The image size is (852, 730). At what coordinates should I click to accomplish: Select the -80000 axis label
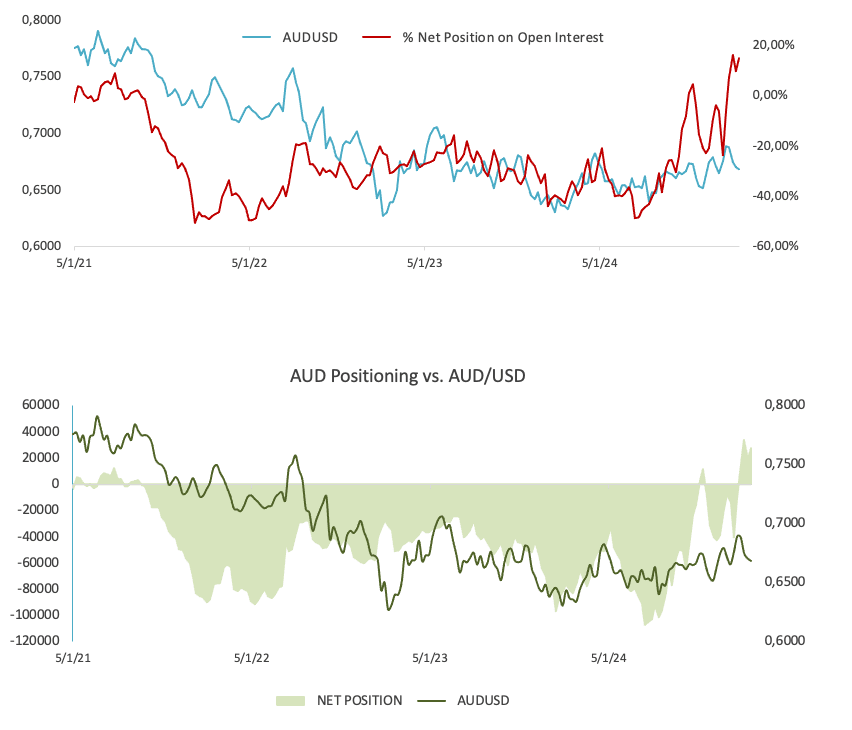point(38,588)
